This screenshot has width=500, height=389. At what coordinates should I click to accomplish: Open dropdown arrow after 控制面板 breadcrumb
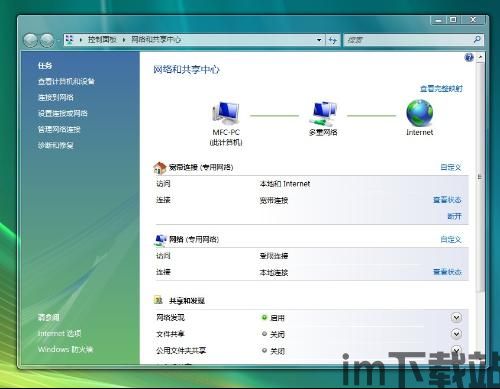click(x=123, y=40)
